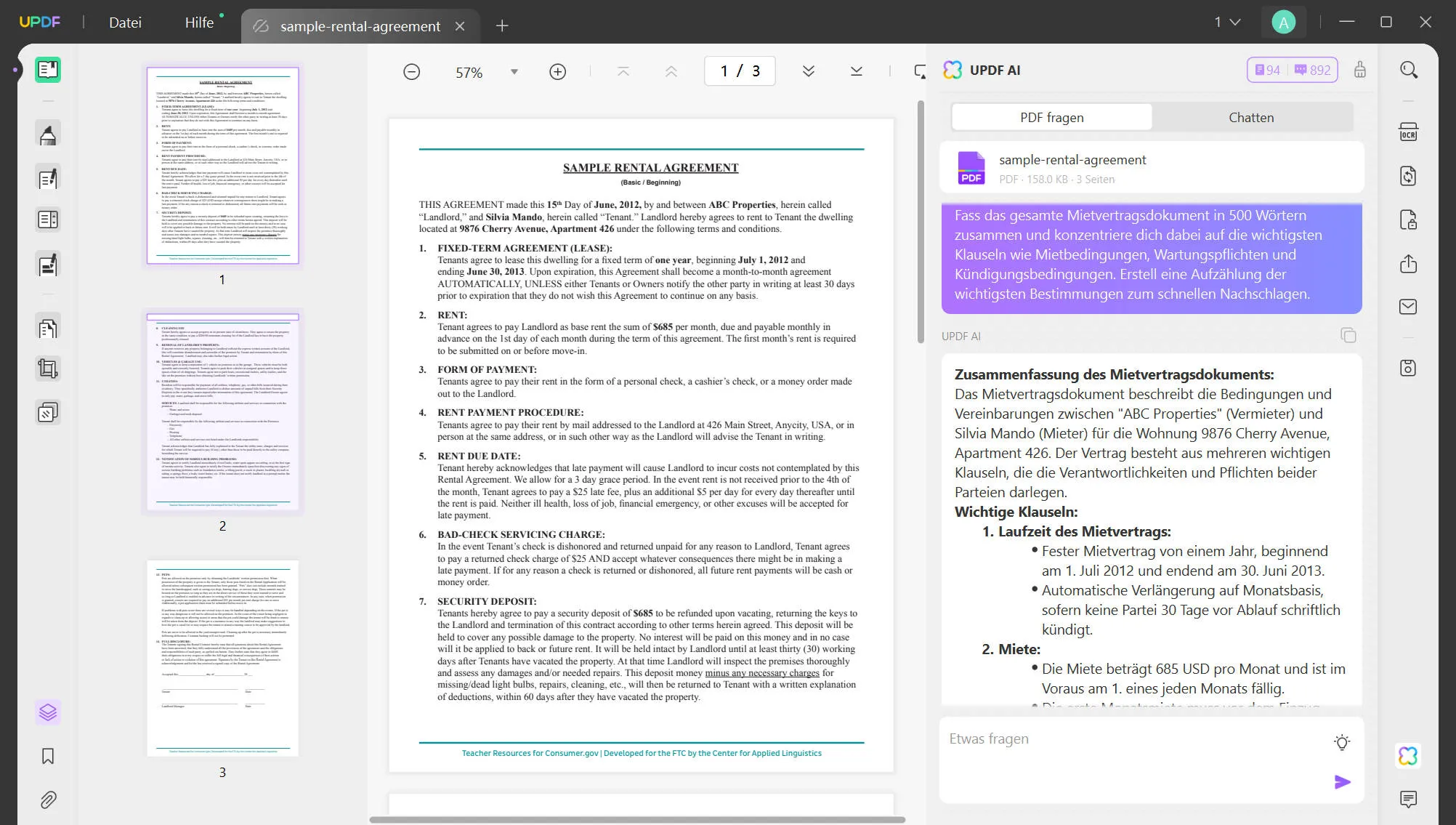Click the 94 / 892 credits badge

click(1292, 70)
